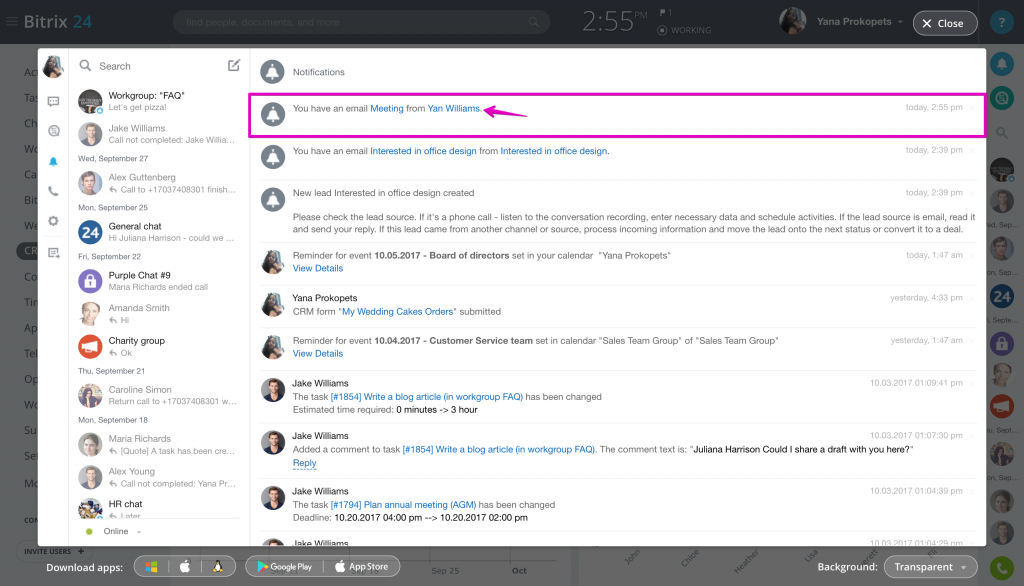Click own user avatar atop messenger sidebar

click(x=54, y=66)
